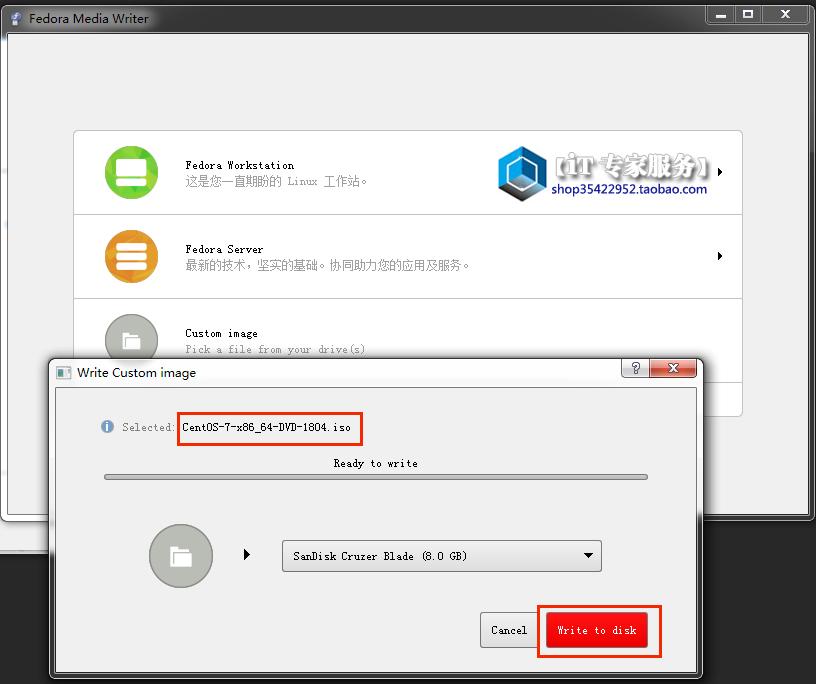Click the grey Custom image folder icon
The width and height of the screenshot is (816, 684).
(x=131, y=337)
